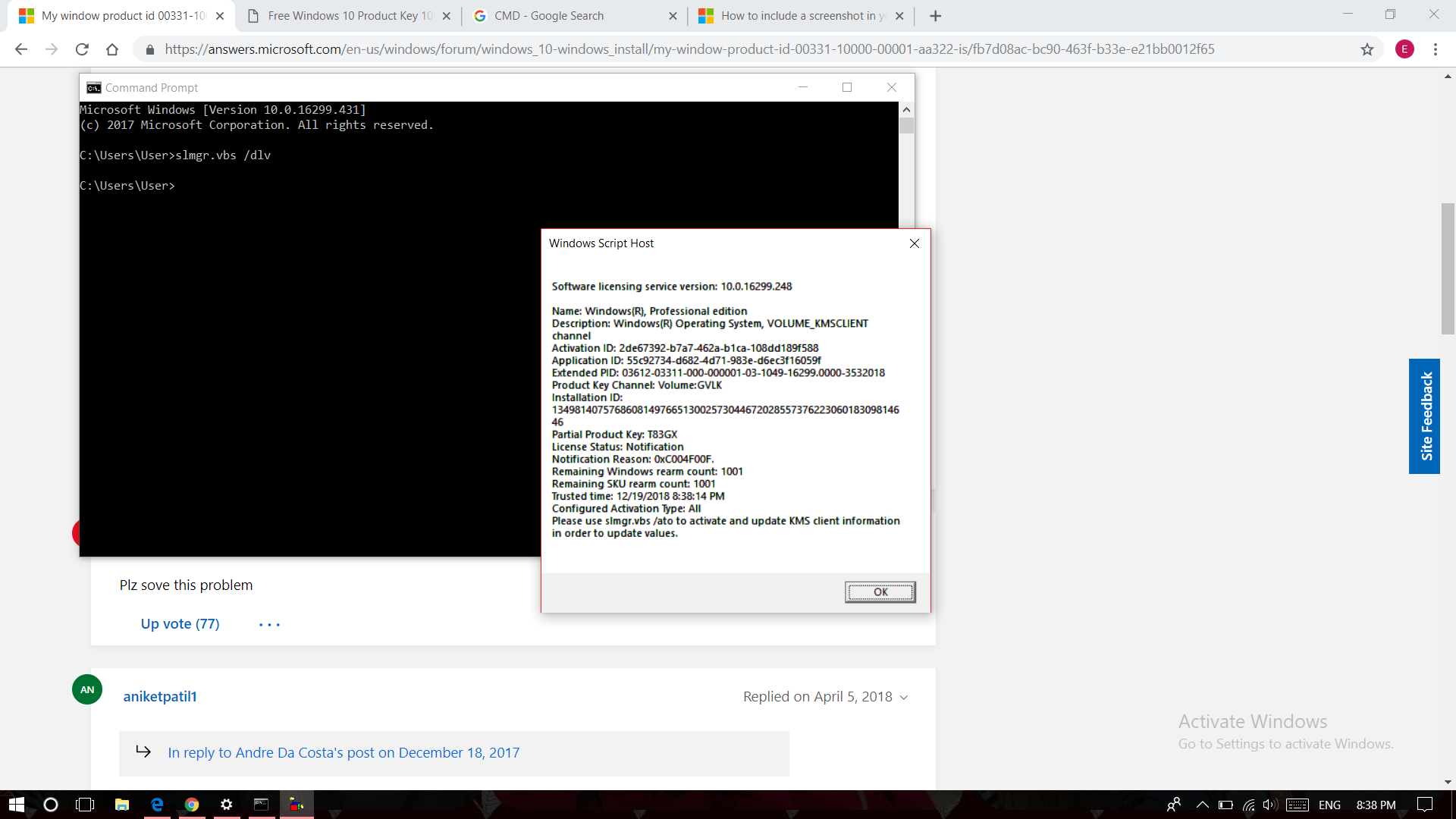
Task: Open Cortana search circle
Action: pos(51,805)
